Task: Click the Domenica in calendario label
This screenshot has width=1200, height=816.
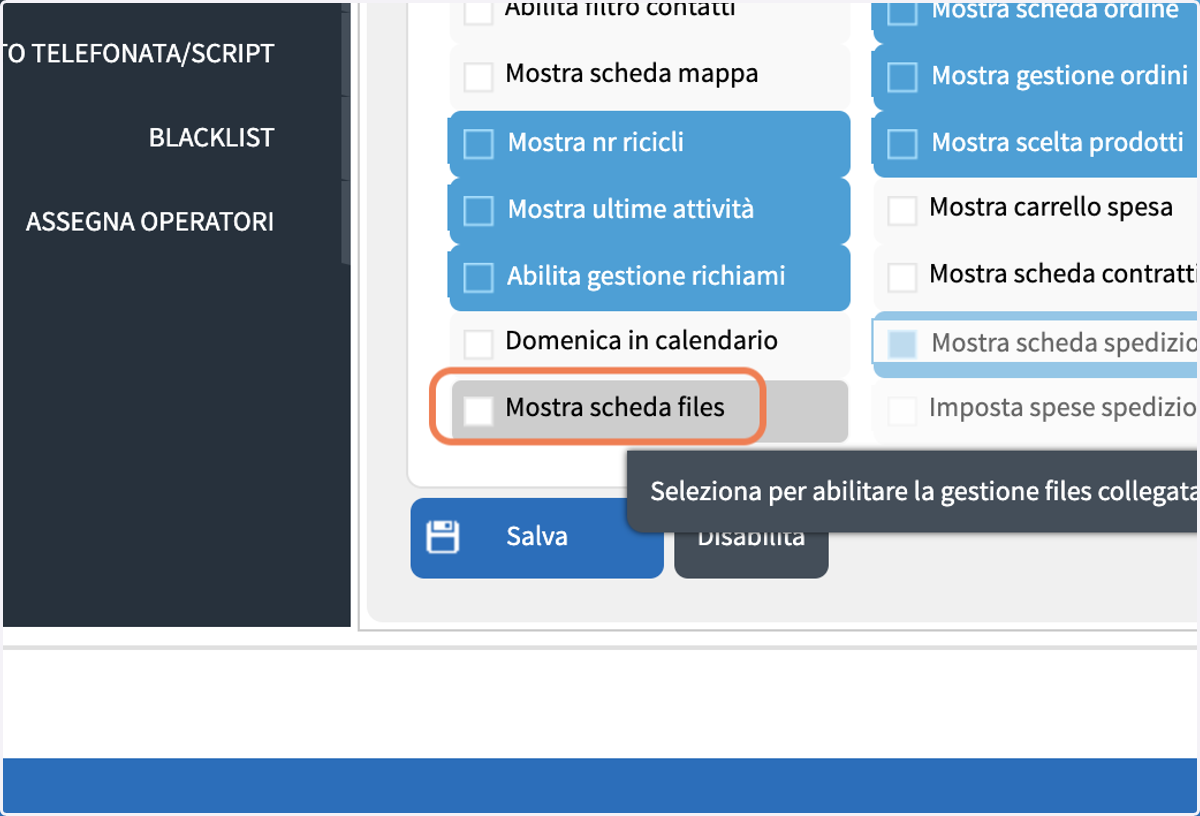Action: [x=642, y=341]
